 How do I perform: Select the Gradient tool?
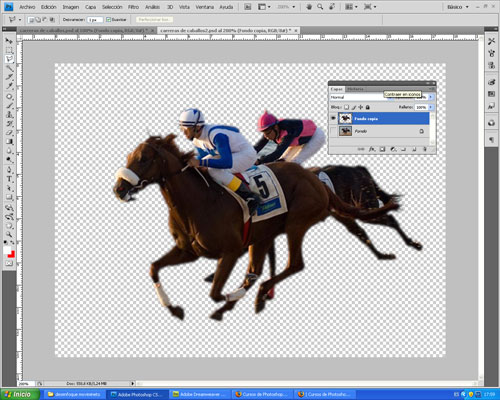pyautogui.click(x=9, y=141)
